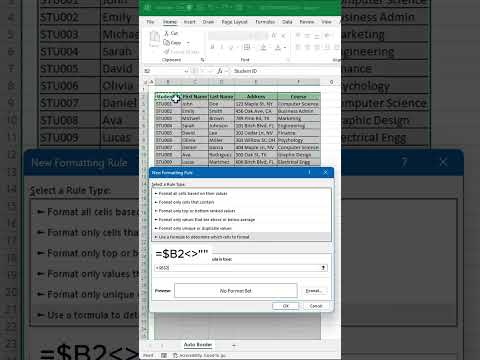
Task: Click the Top Align icon
Action: click(298, 35)
